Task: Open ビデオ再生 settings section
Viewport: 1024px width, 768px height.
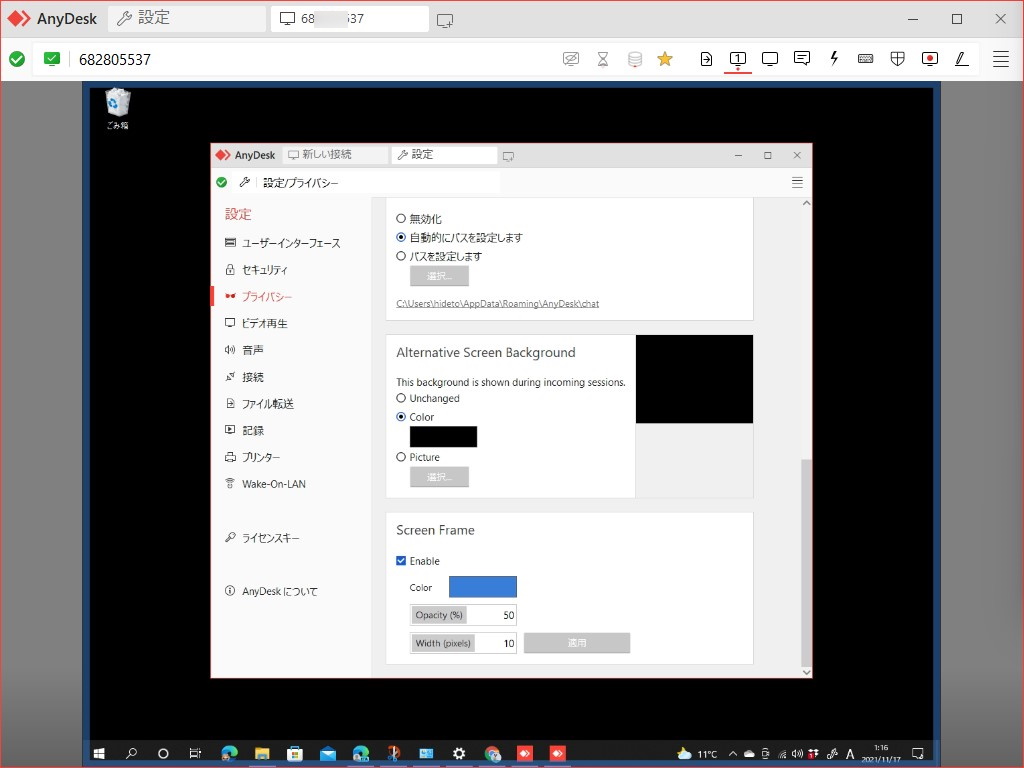Action: [256, 323]
